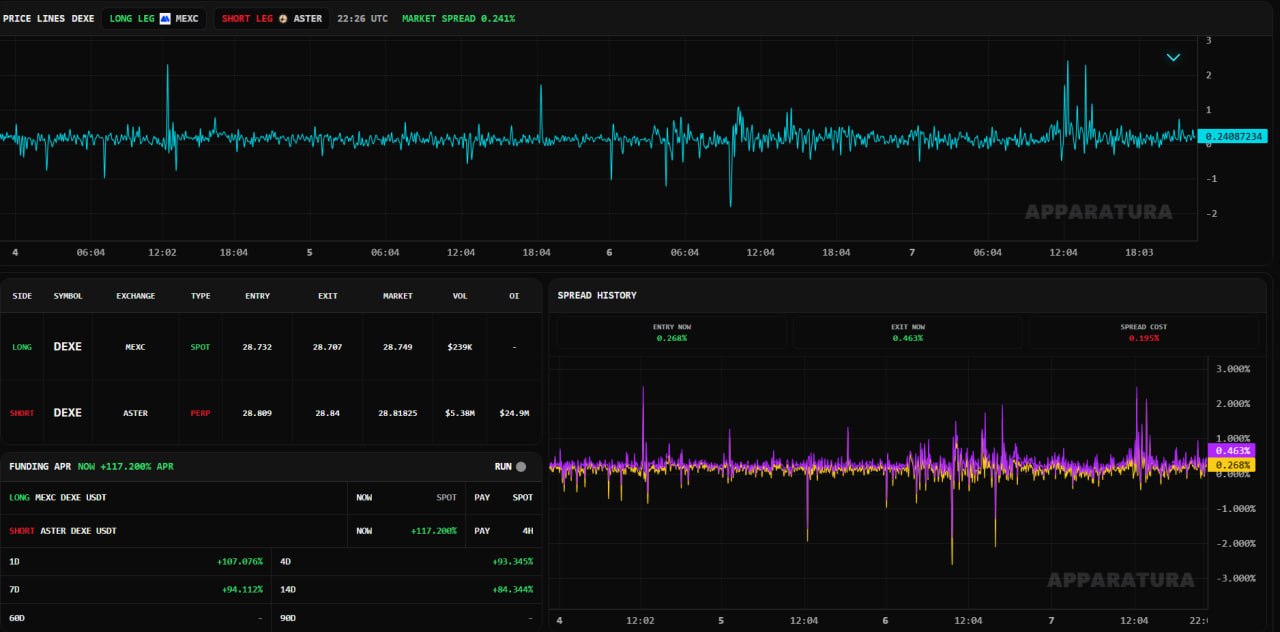This screenshot has height=632, width=1280.
Task: Select the SHORT LEG ASTER selector
Action: coord(271,18)
